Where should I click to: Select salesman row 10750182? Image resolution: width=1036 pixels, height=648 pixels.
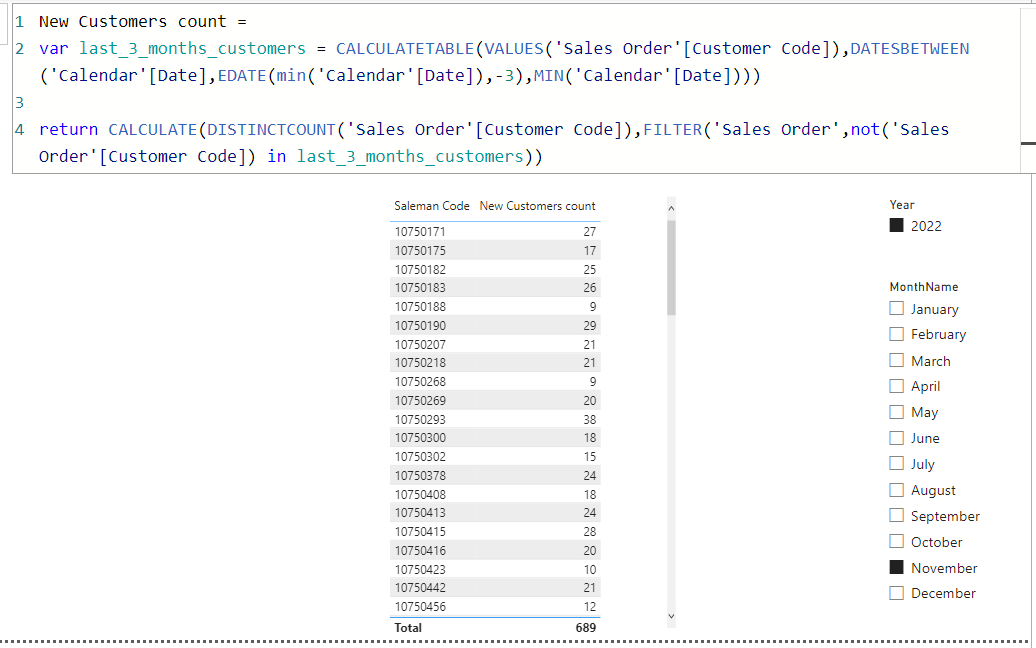[x=495, y=270]
